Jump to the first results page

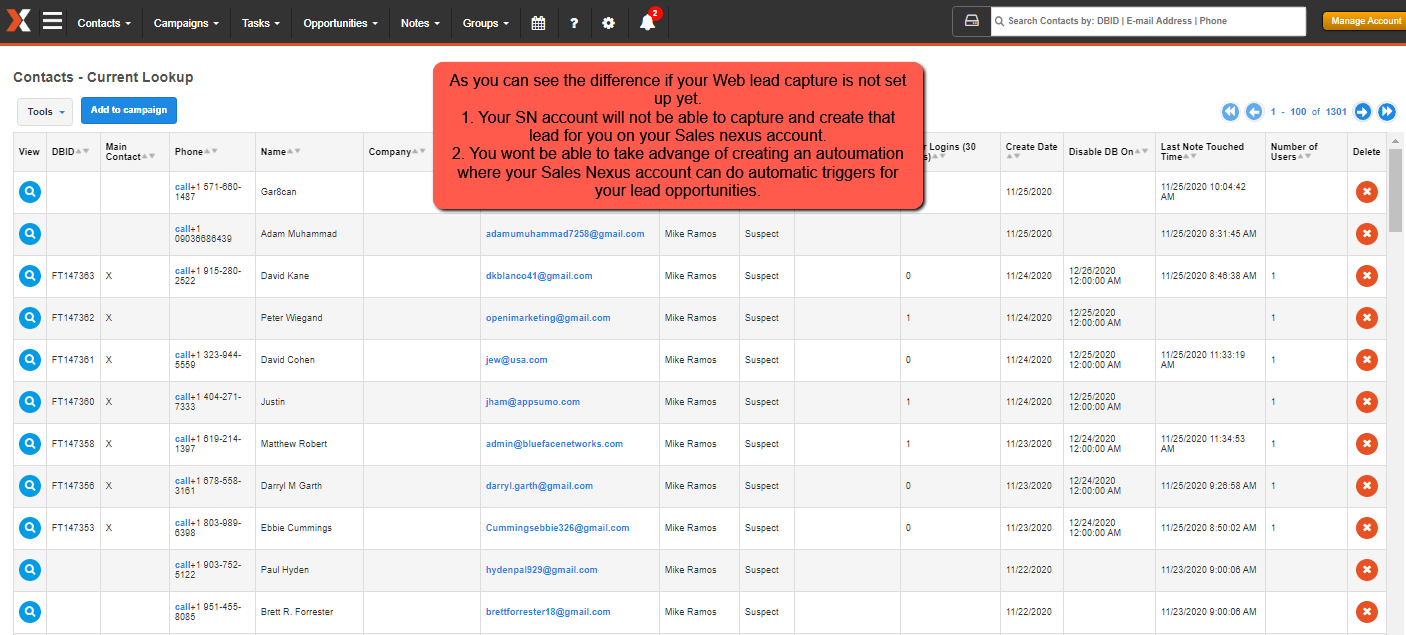[x=1230, y=111]
